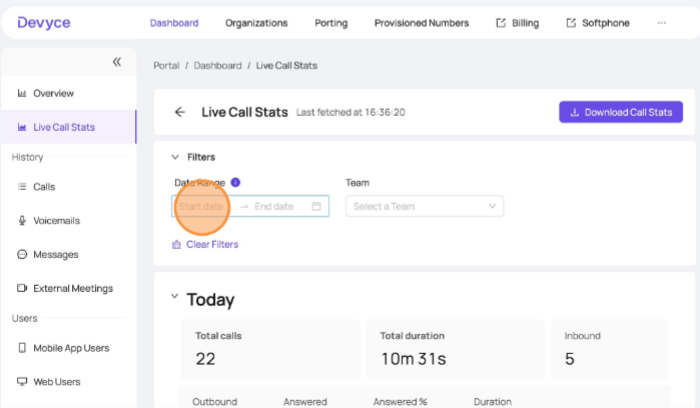Open the Select a Team dropdown
The width and height of the screenshot is (700, 408).
pyautogui.click(x=425, y=206)
